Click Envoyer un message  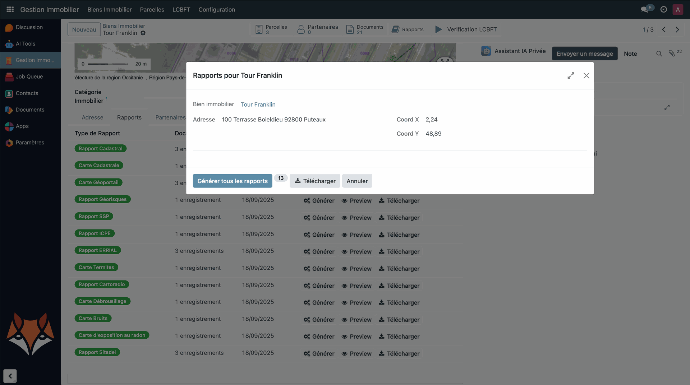[585, 54]
